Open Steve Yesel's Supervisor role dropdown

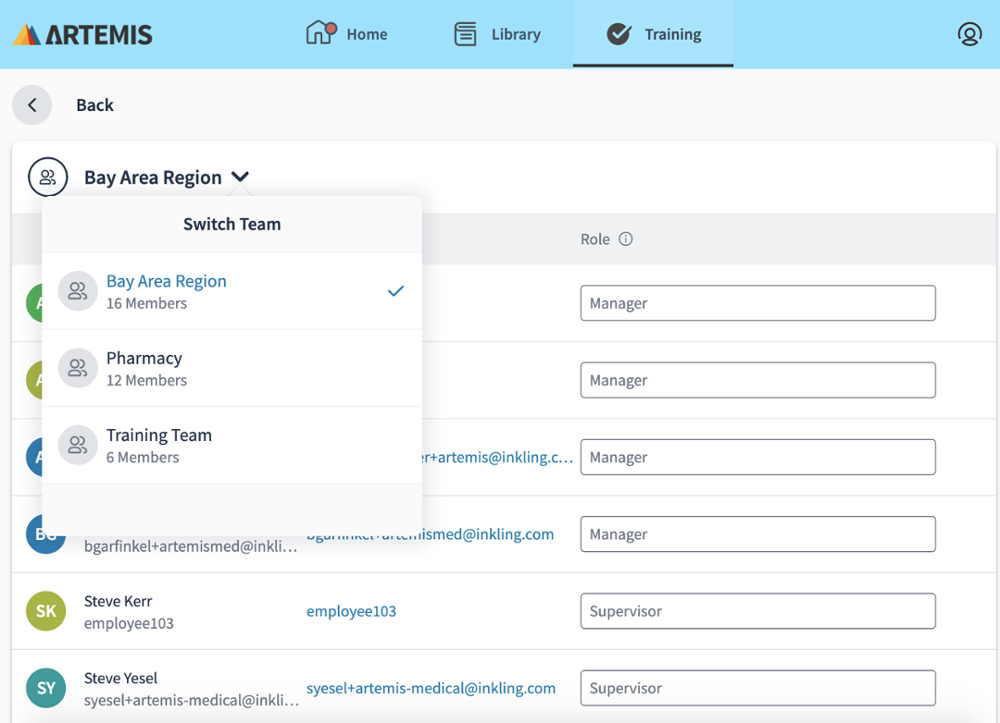point(757,688)
